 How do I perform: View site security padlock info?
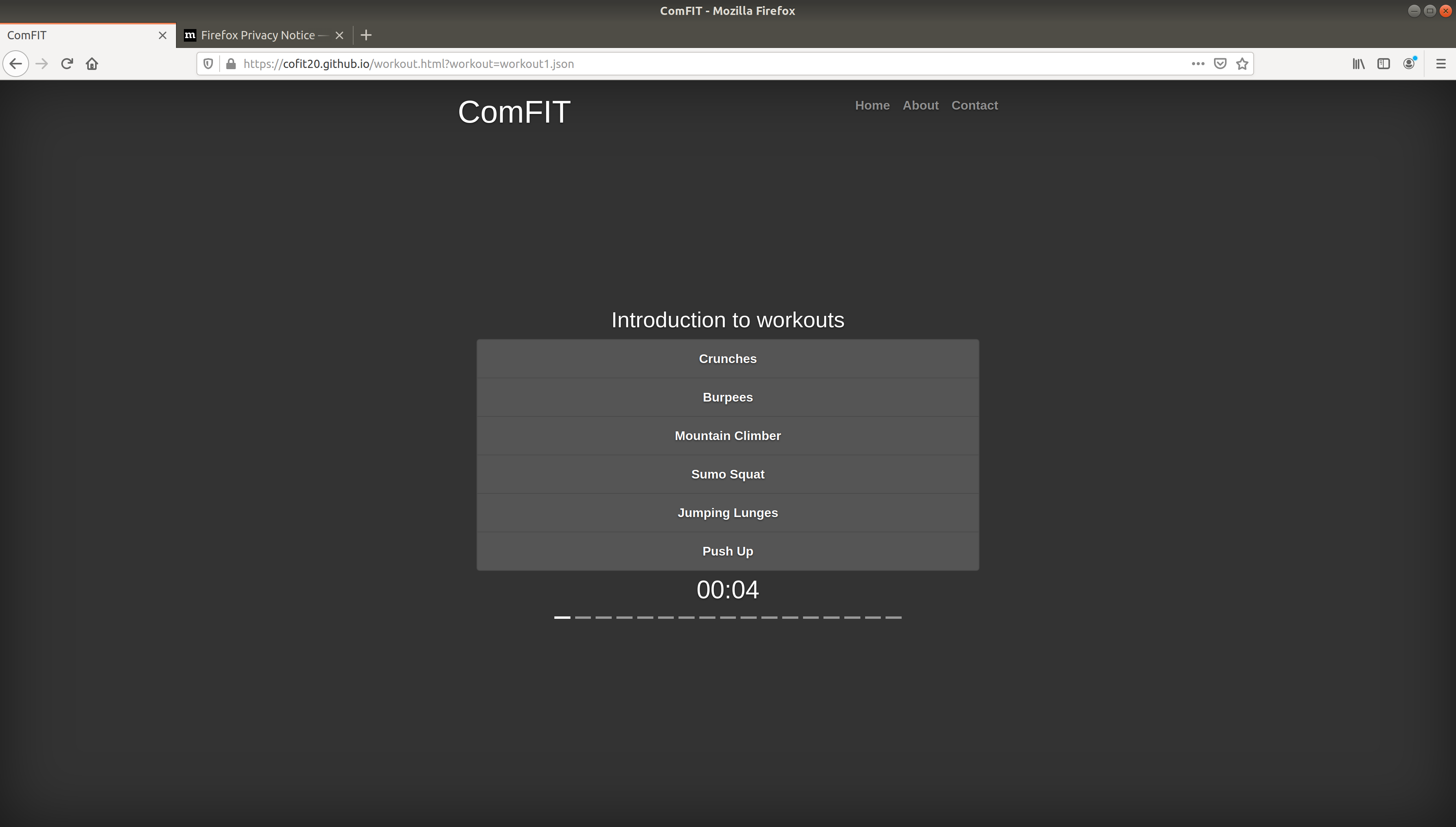coord(231,64)
